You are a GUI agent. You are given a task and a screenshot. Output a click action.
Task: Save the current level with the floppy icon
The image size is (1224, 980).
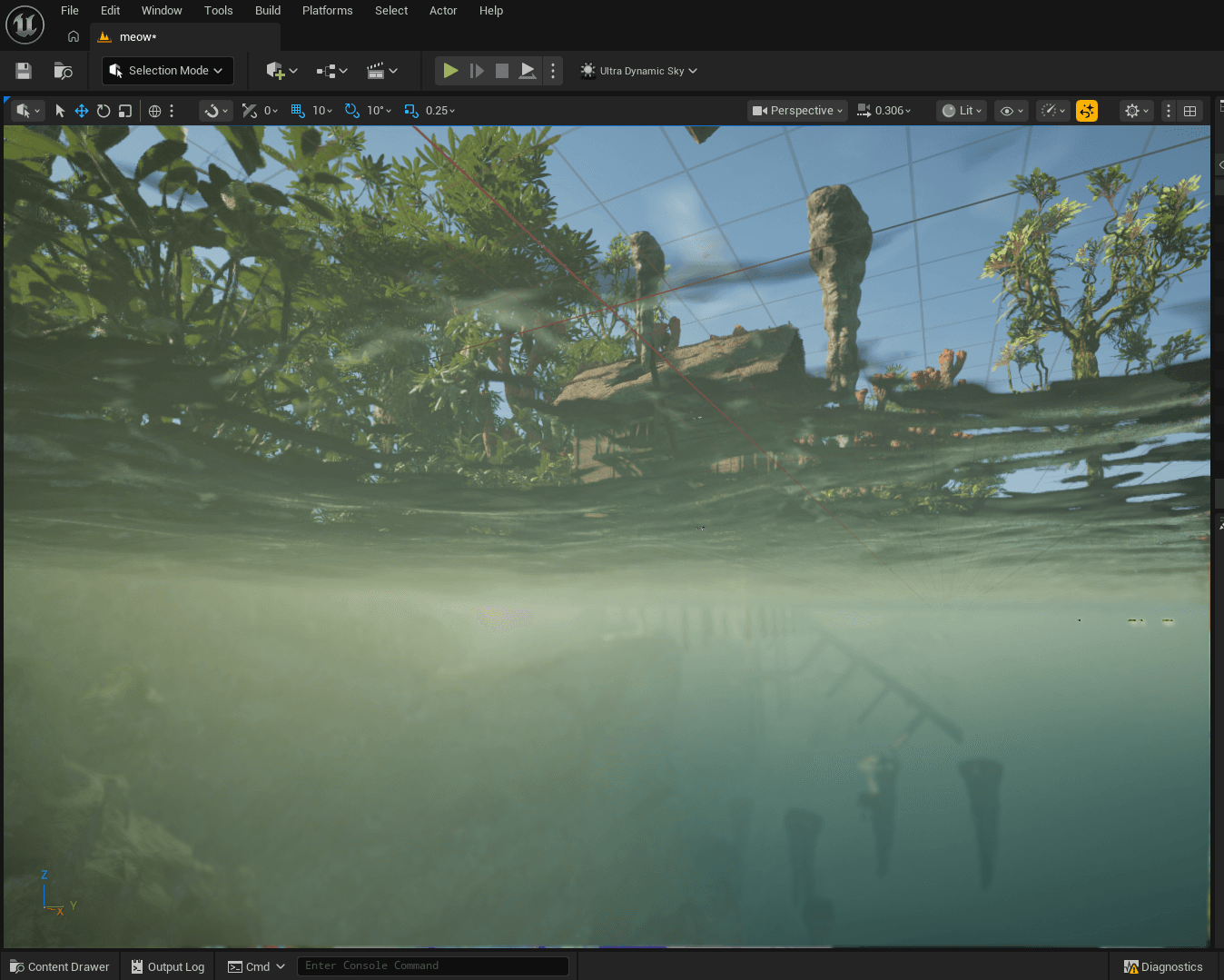(x=24, y=71)
